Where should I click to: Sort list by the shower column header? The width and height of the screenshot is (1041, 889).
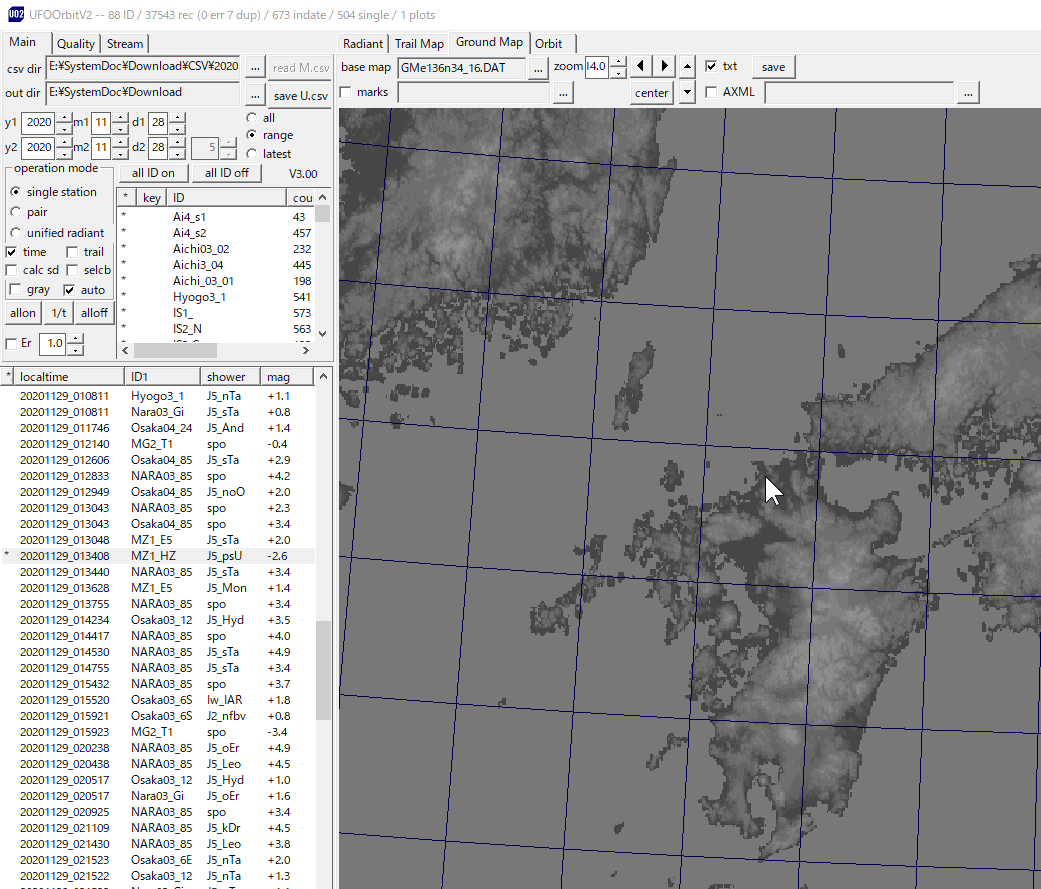click(x=226, y=377)
